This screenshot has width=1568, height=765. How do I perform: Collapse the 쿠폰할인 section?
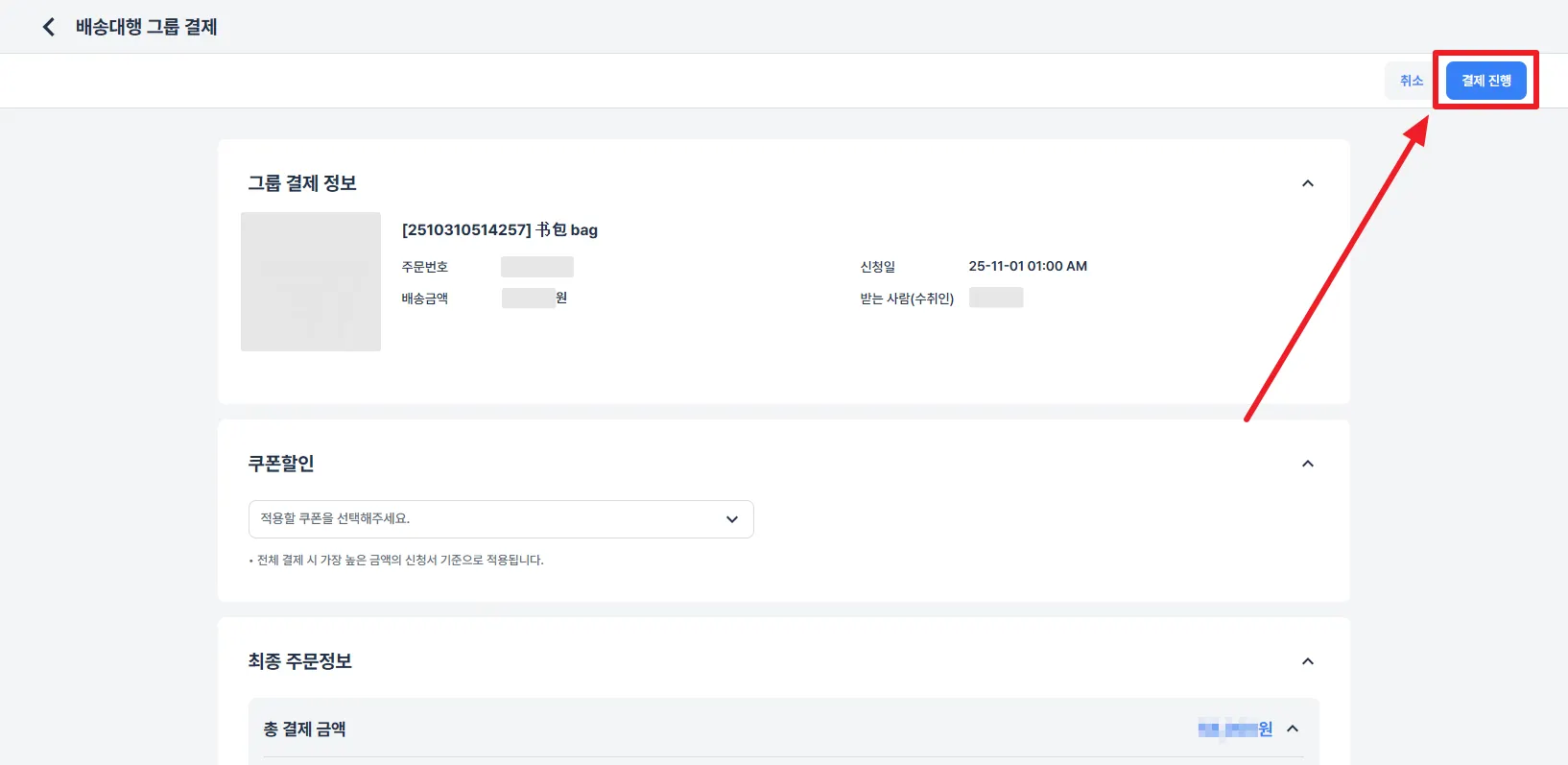[1307, 464]
